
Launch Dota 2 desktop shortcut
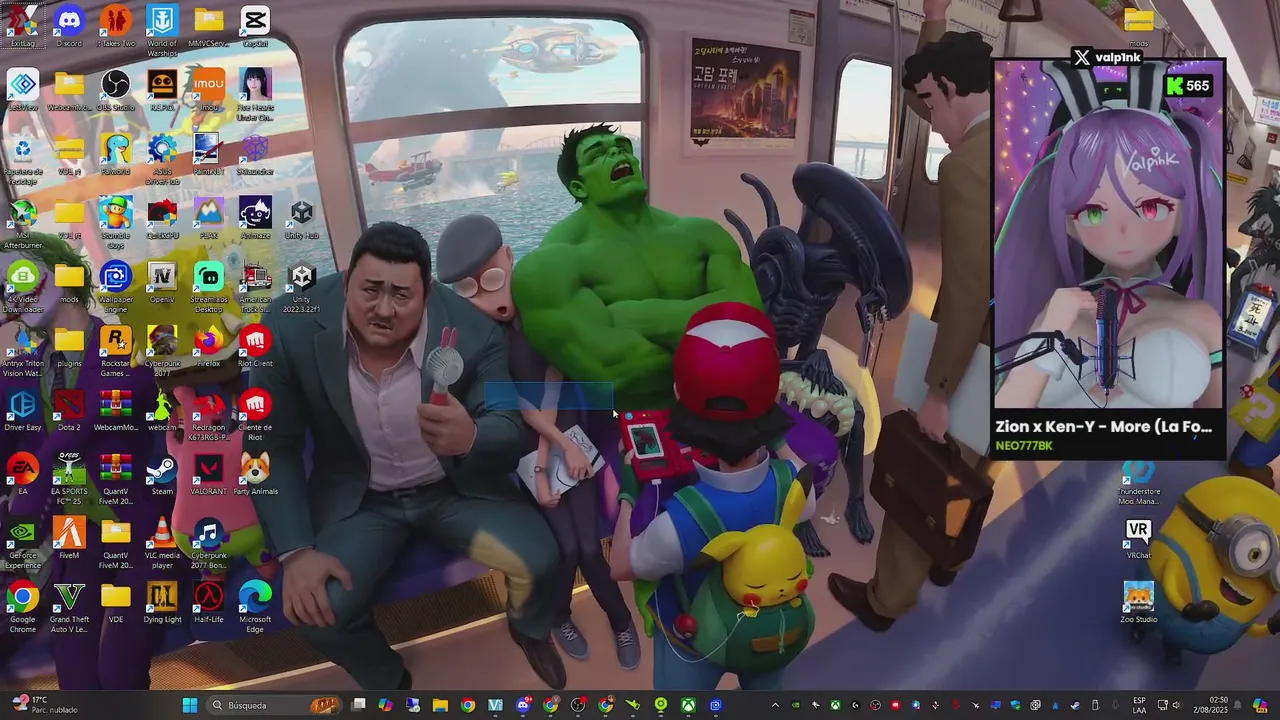pyautogui.click(x=69, y=410)
